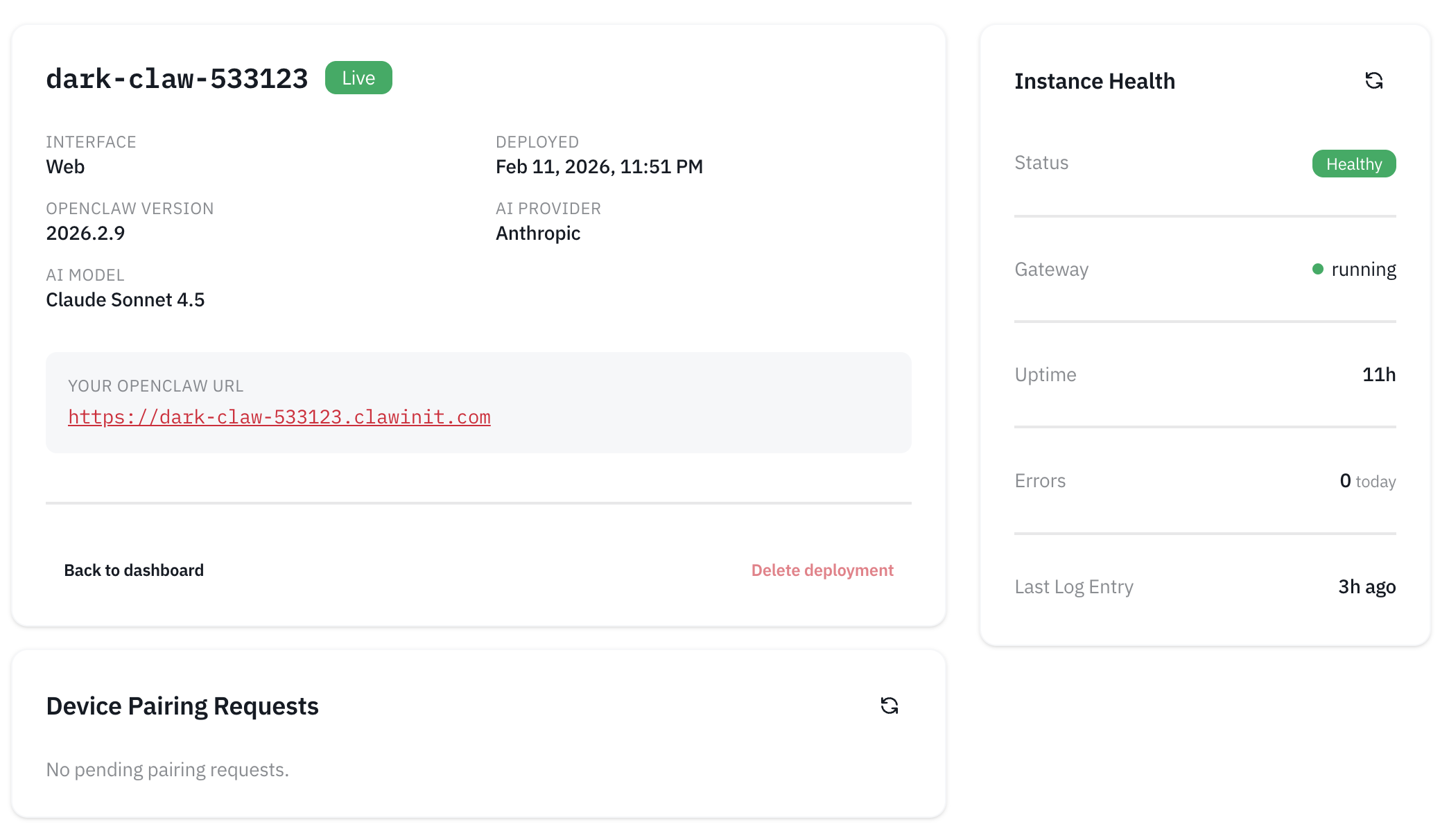
Task: Click the OpenClaw version 2026.2.9
Action: [x=86, y=233]
